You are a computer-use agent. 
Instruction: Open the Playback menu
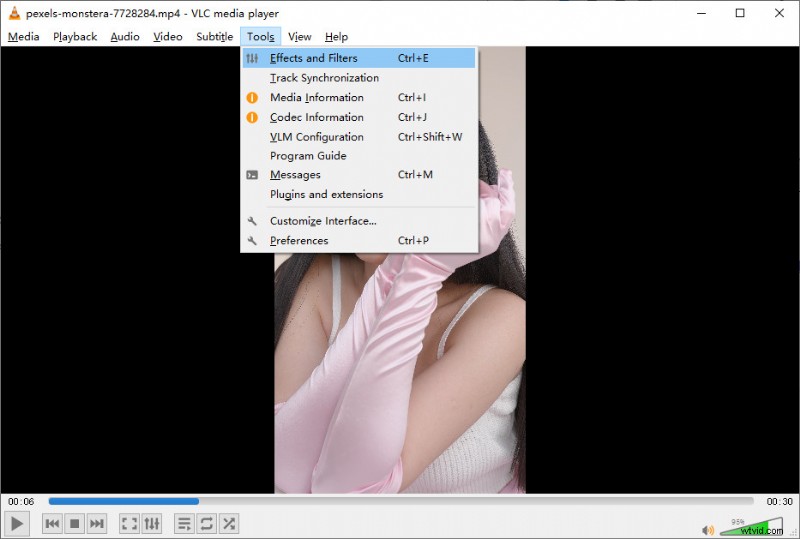(x=75, y=37)
